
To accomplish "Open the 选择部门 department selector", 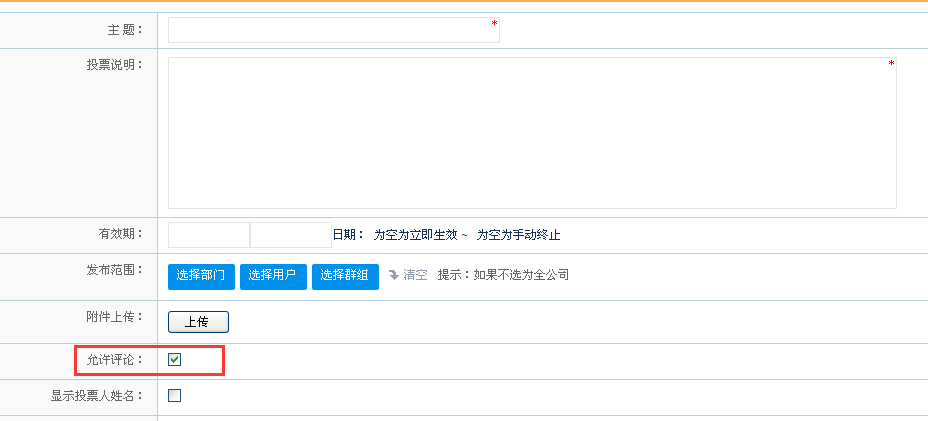I will pos(201,277).
